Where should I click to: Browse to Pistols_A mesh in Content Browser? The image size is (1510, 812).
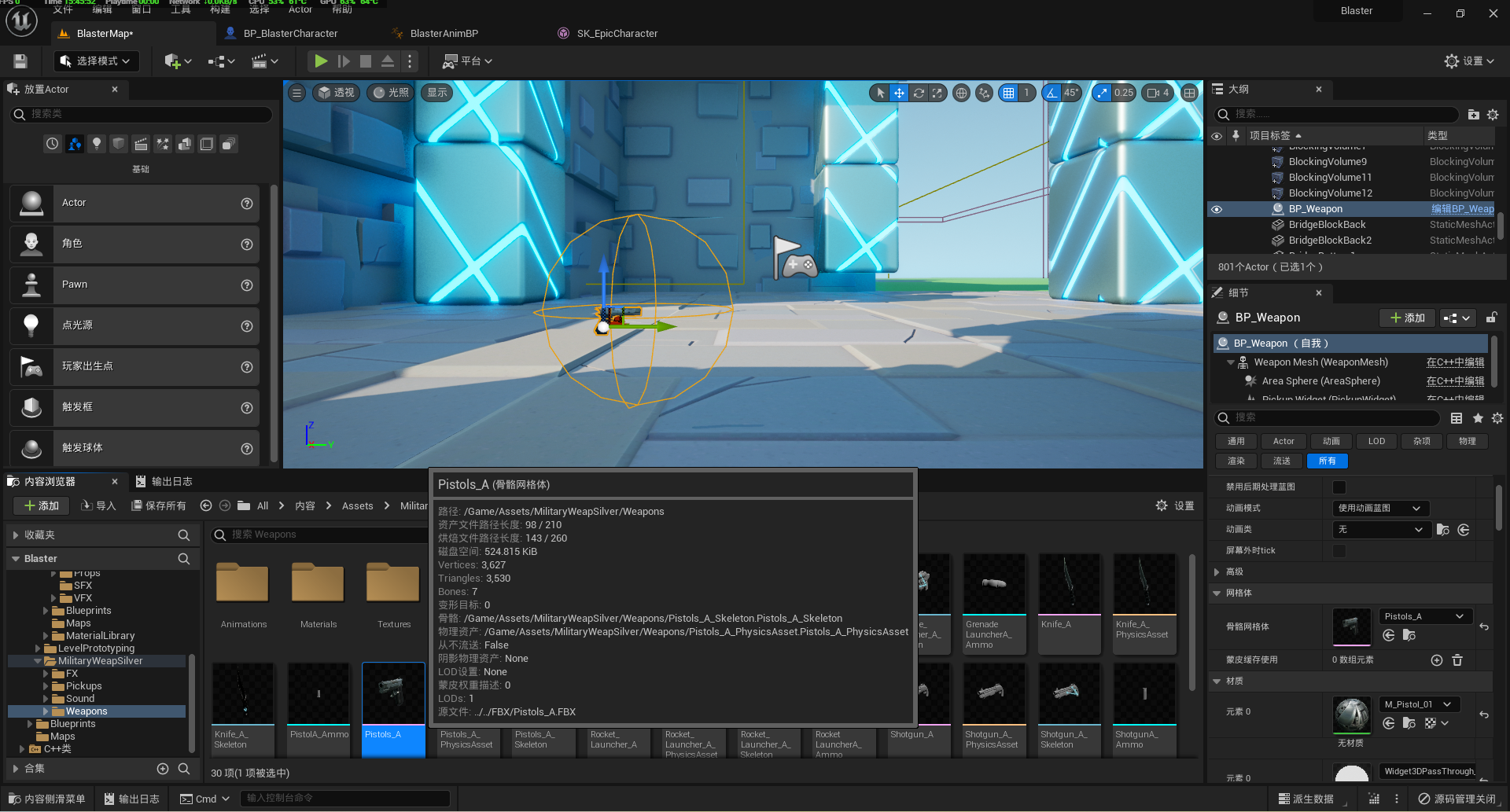tap(1409, 636)
